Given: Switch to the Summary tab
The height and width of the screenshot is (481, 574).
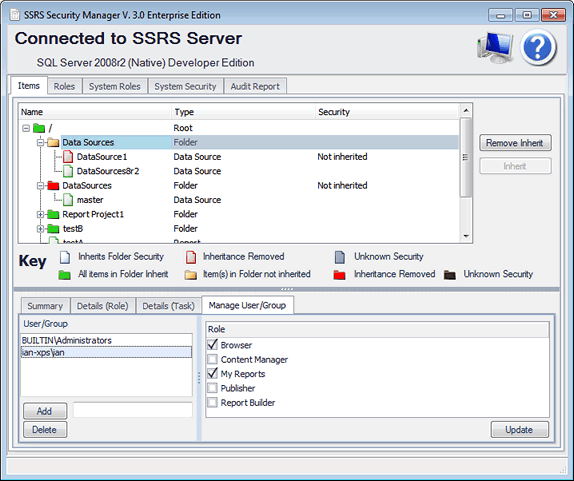Looking at the screenshot, I should [x=45, y=306].
